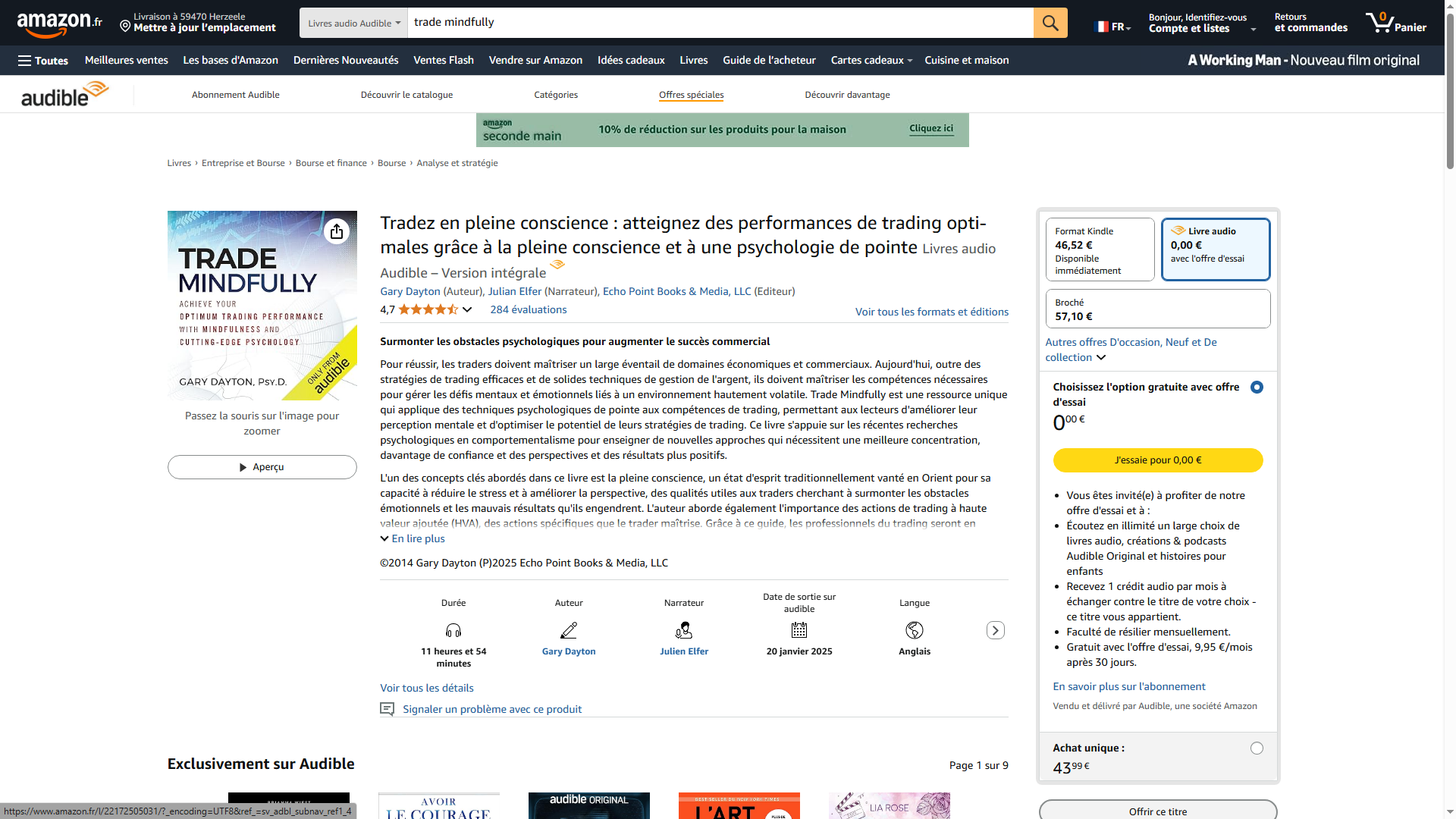
Task: Select the Achat unique radio option
Action: pyautogui.click(x=1257, y=748)
